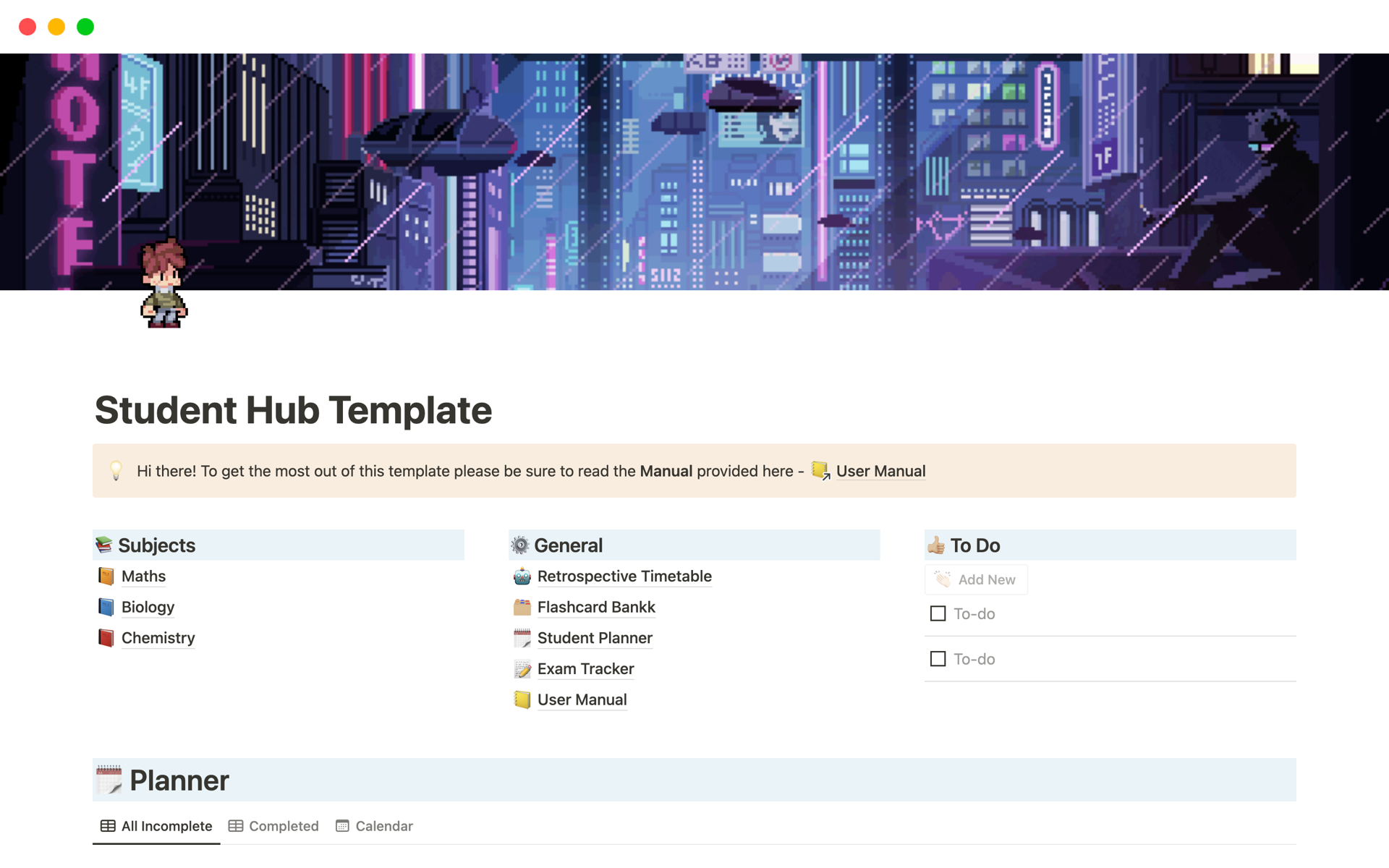1389x868 pixels.
Task: Click the orange Maths book icon
Action: [106, 576]
